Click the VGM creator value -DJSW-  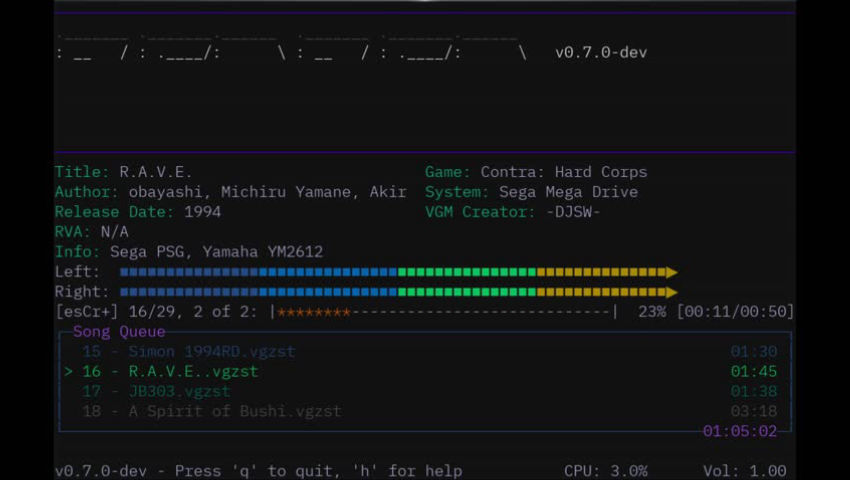[x=573, y=212]
